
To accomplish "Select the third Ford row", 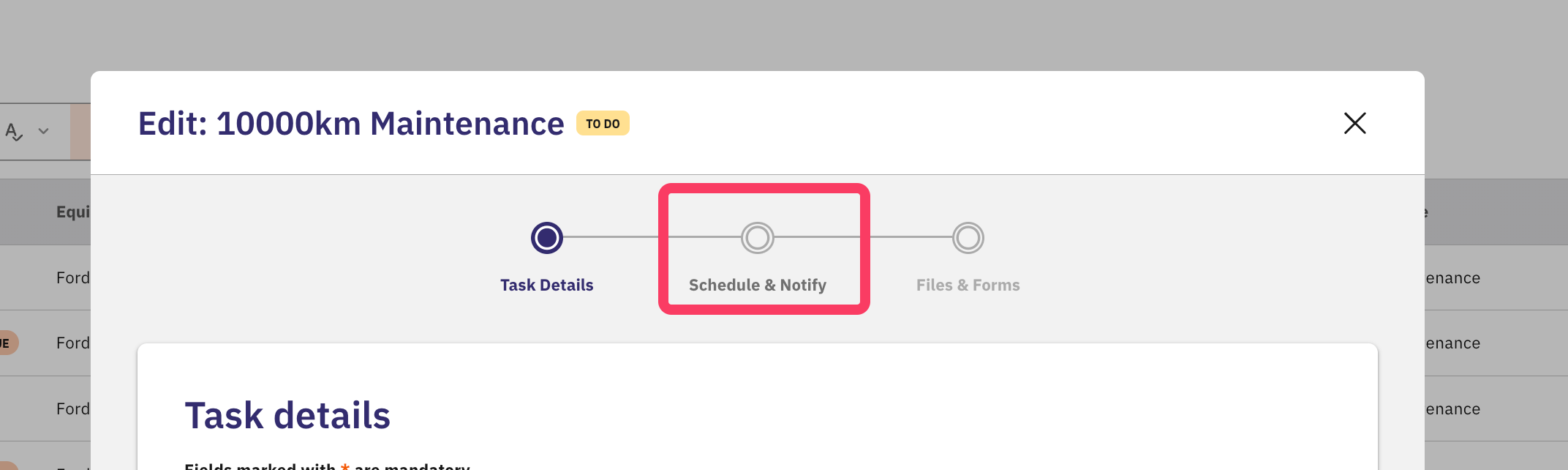I will pos(73,409).
